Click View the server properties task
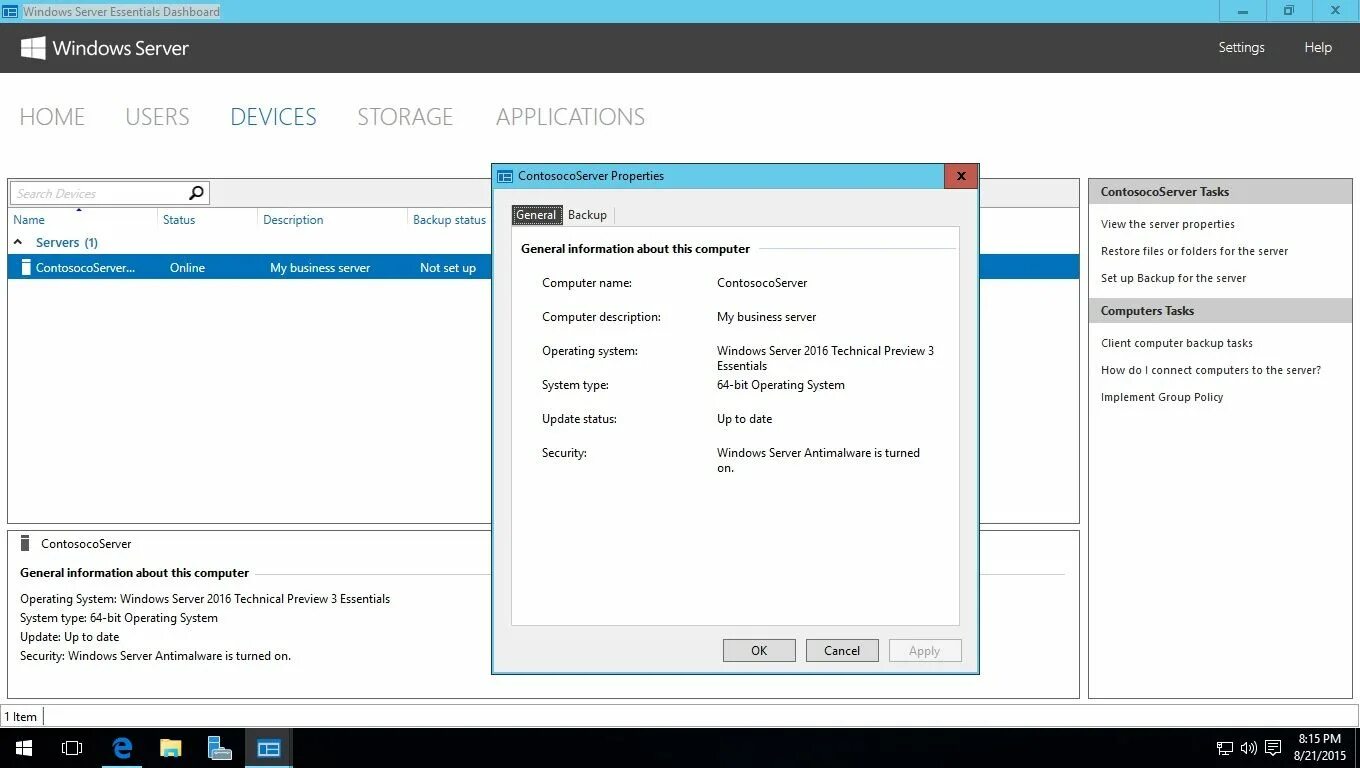This screenshot has height=768, width=1360. tap(1168, 224)
